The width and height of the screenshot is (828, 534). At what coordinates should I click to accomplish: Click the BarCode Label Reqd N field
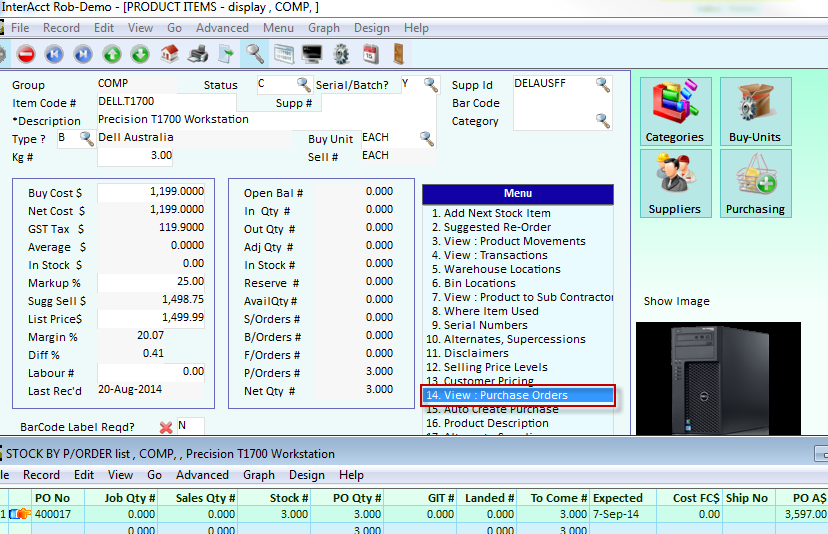coord(191,426)
